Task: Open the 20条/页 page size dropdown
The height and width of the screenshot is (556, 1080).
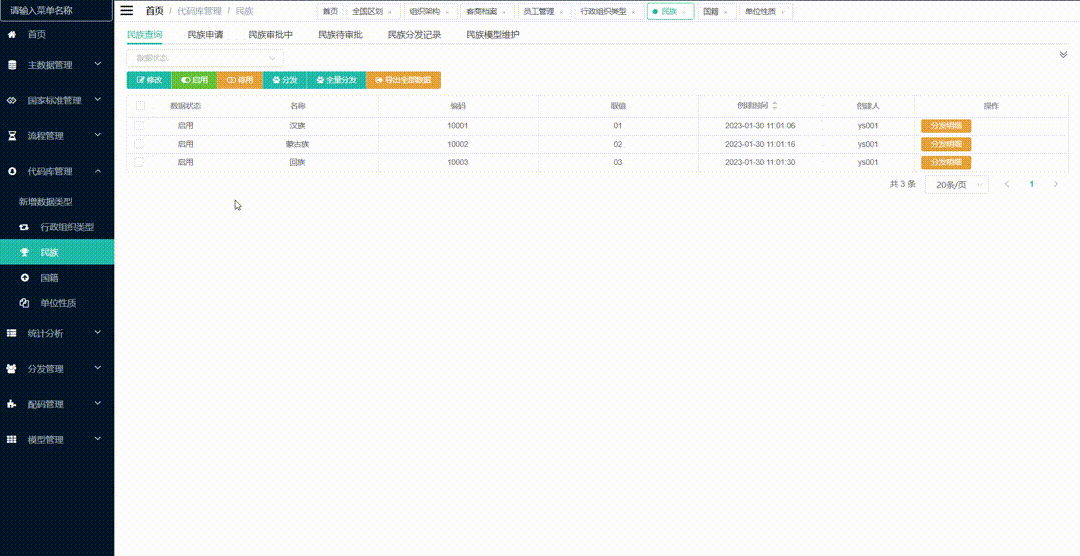Action: pos(956,185)
